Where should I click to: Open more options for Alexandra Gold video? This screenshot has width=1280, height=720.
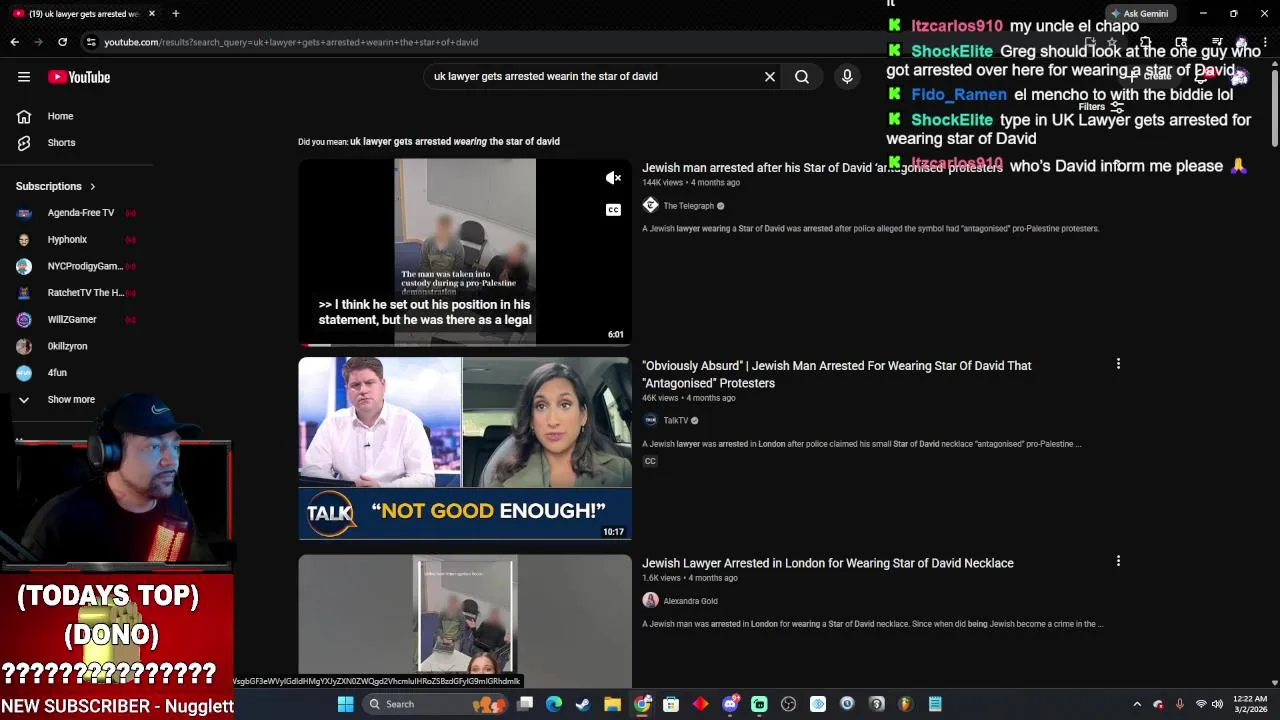1118,562
